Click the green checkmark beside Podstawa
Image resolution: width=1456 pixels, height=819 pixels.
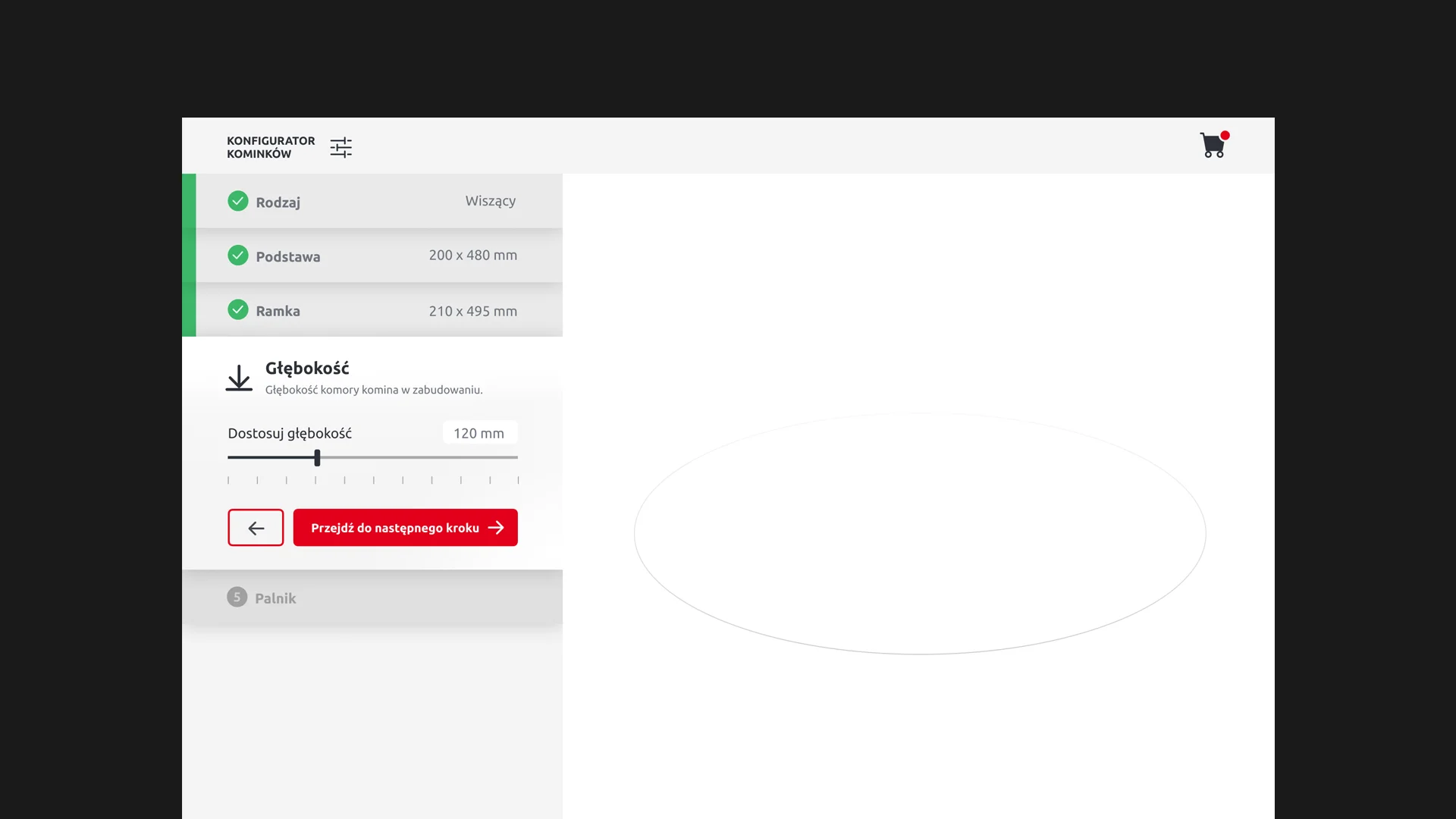[x=238, y=256]
